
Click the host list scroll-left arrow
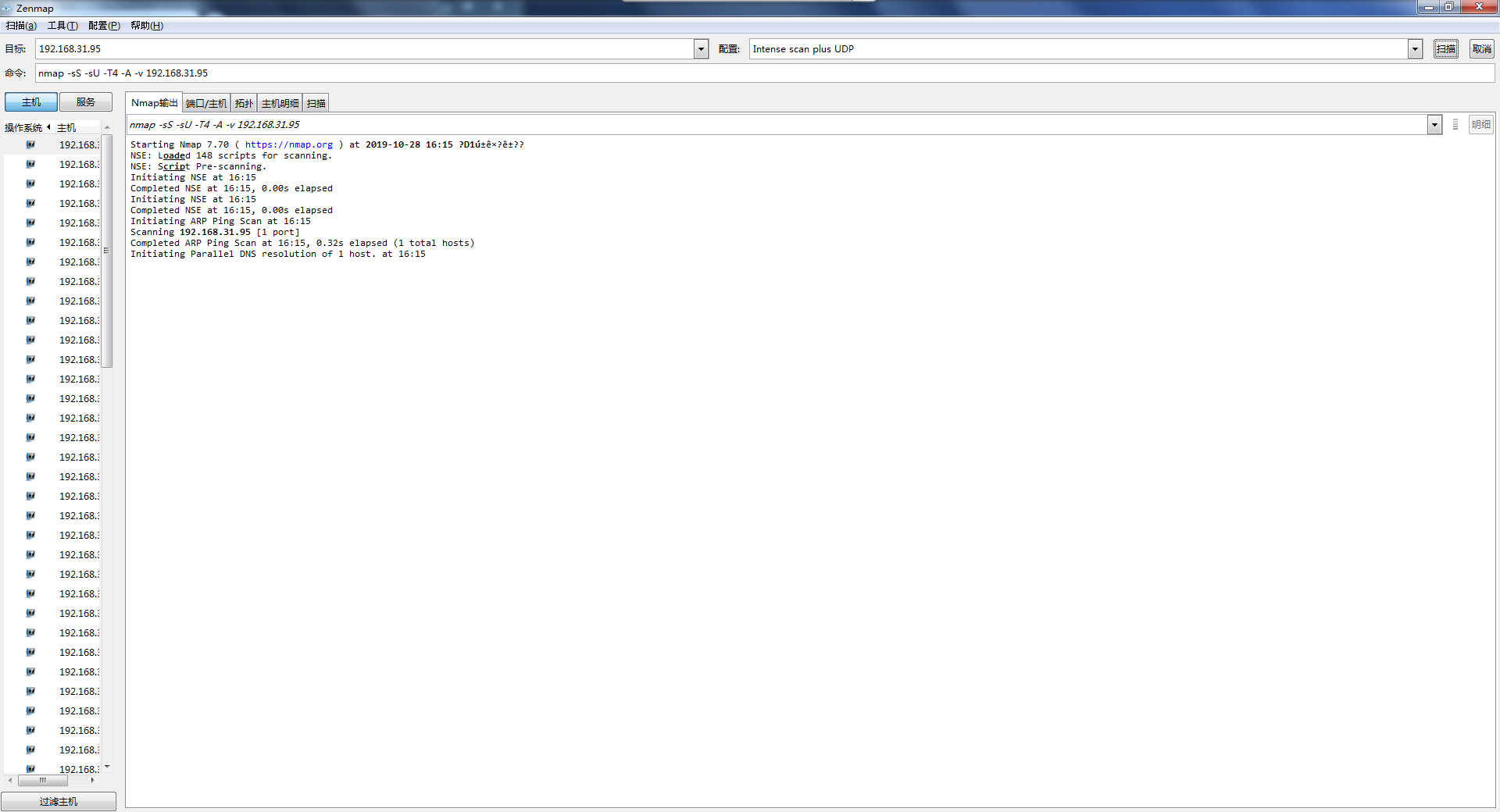coord(9,780)
